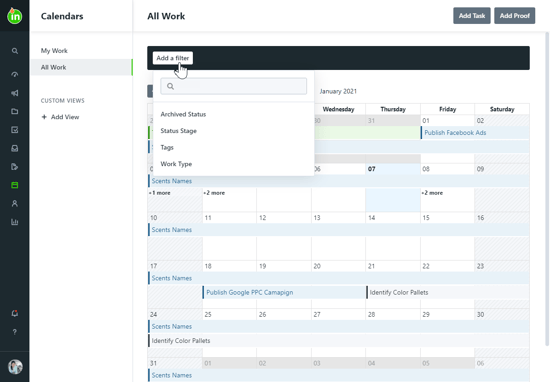Open the search icon in sidebar

15,51
